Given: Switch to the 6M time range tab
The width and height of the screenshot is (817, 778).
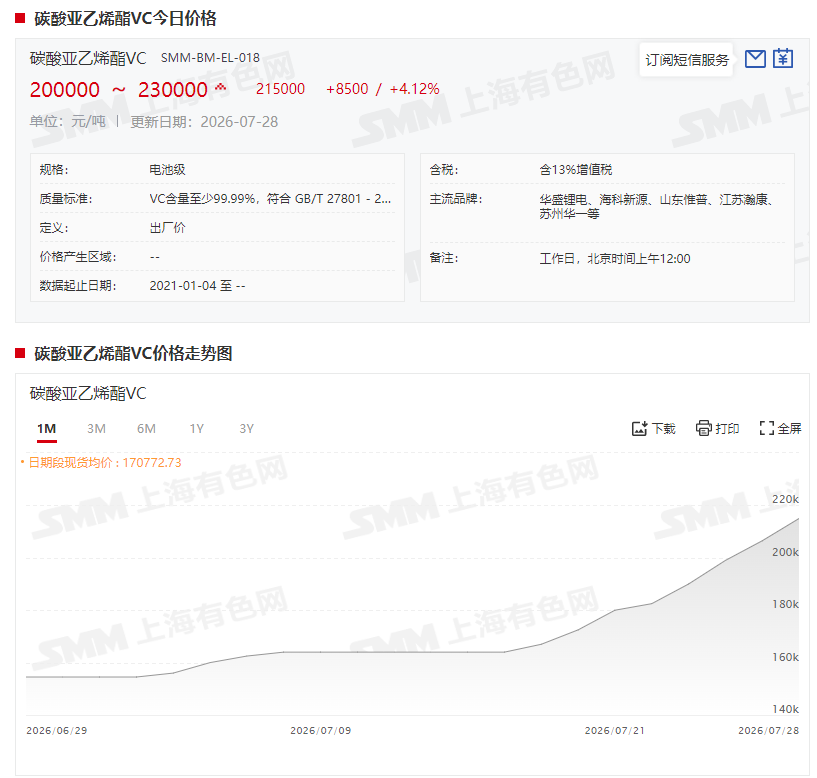Looking at the screenshot, I should click(x=146, y=429).
